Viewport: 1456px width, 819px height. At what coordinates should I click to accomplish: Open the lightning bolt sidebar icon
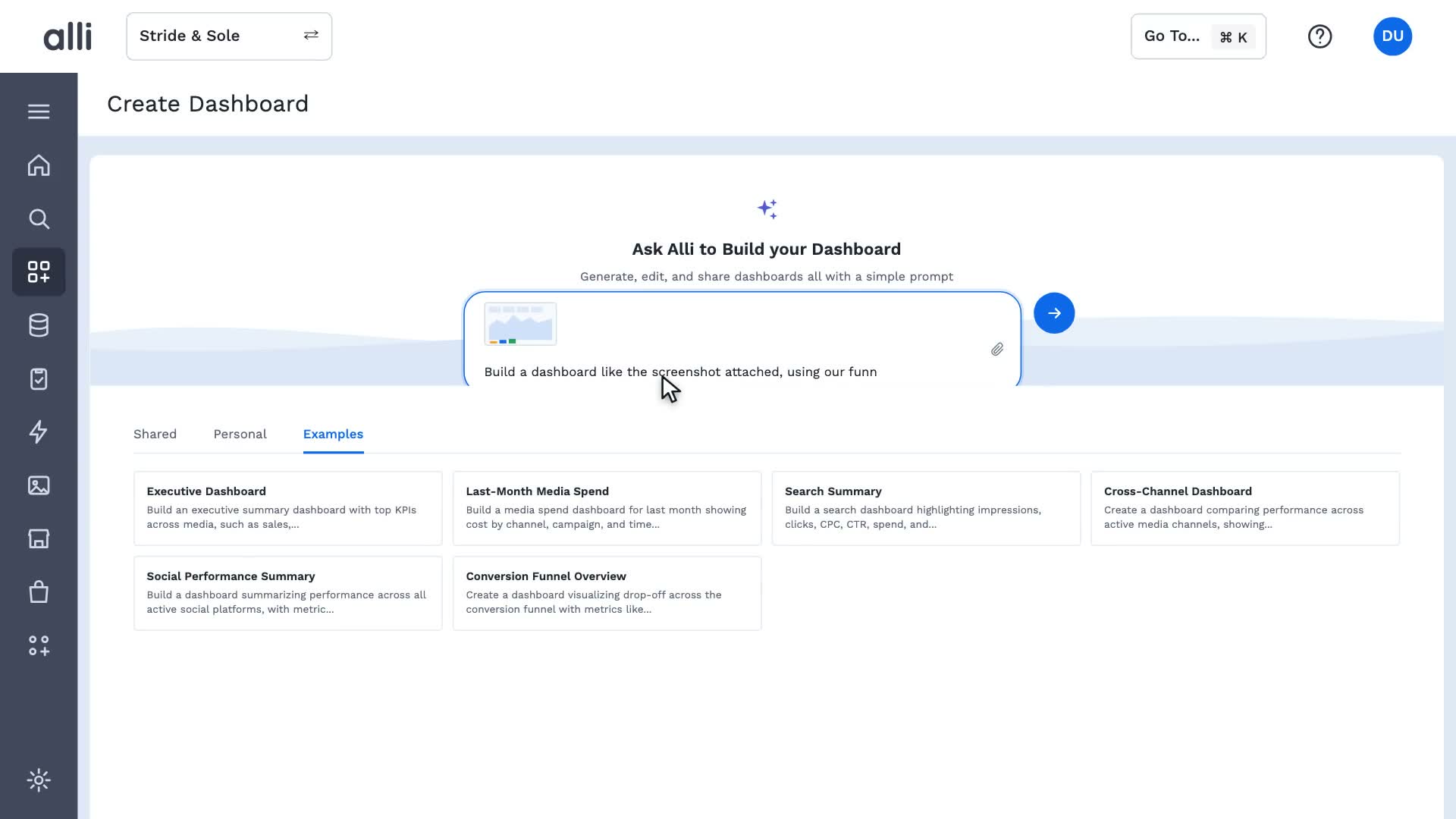tap(39, 431)
